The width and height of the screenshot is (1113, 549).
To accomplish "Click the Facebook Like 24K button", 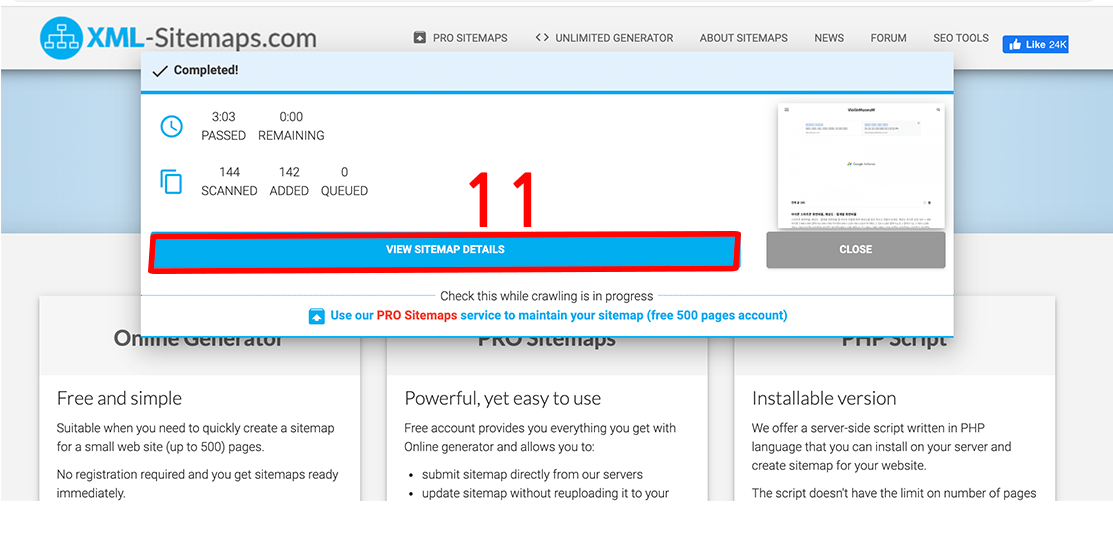I will 1036,44.
